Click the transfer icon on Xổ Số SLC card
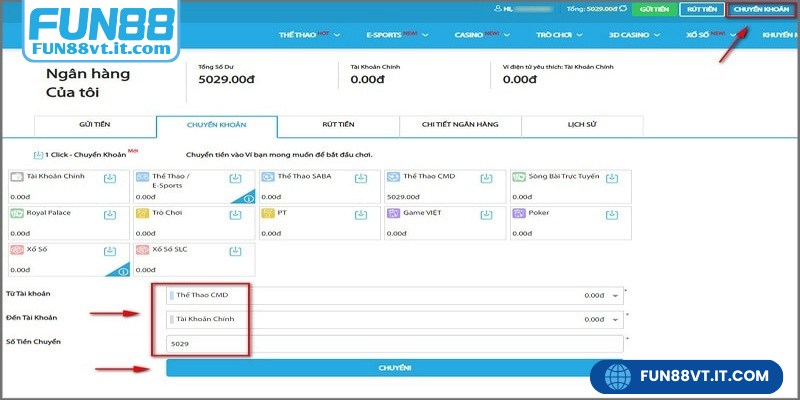Viewport: 800px width, 400px height. tap(235, 252)
